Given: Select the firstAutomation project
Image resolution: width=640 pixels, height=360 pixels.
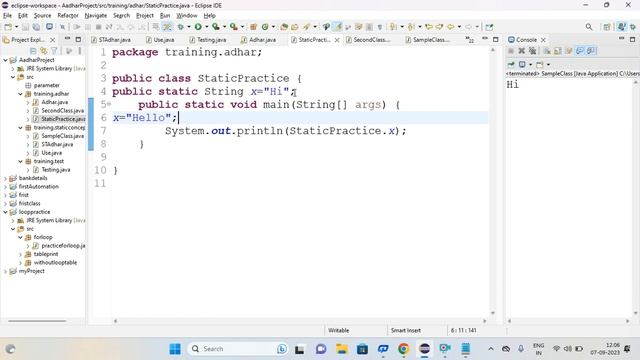Looking at the screenshot, I should (38, 187).
